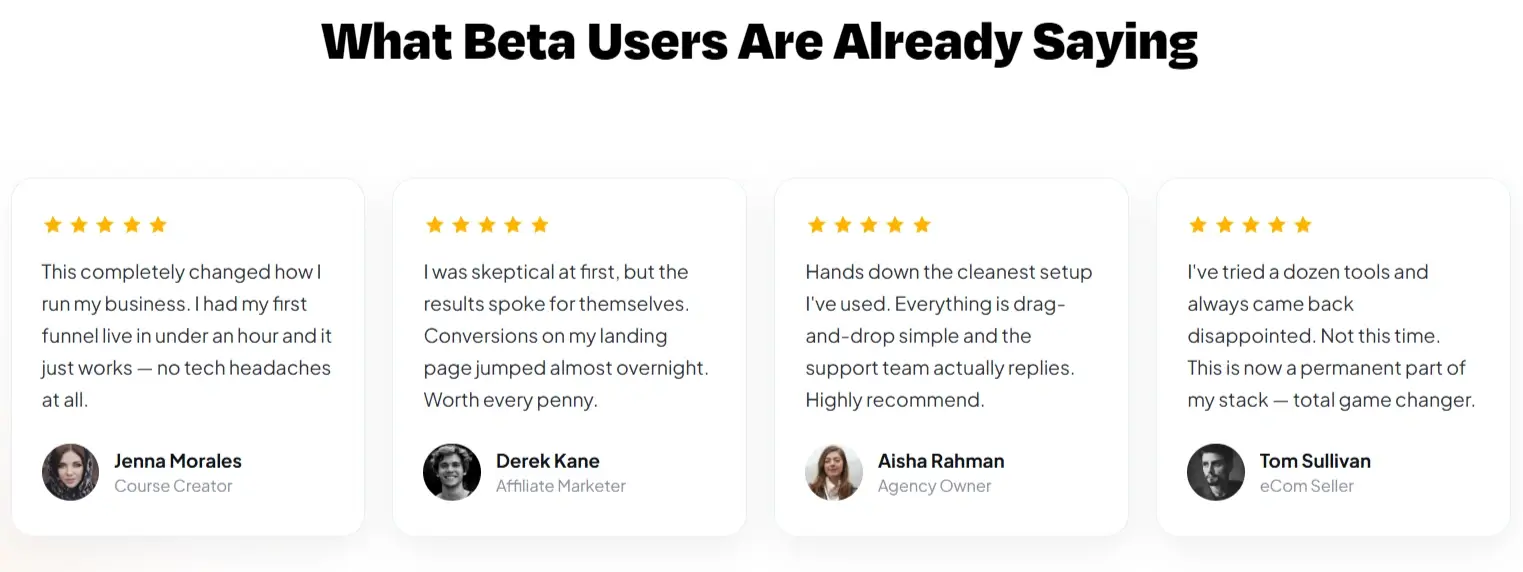
Task: Click first star in Derek Kane's review
Action: (x=435, y=225)
